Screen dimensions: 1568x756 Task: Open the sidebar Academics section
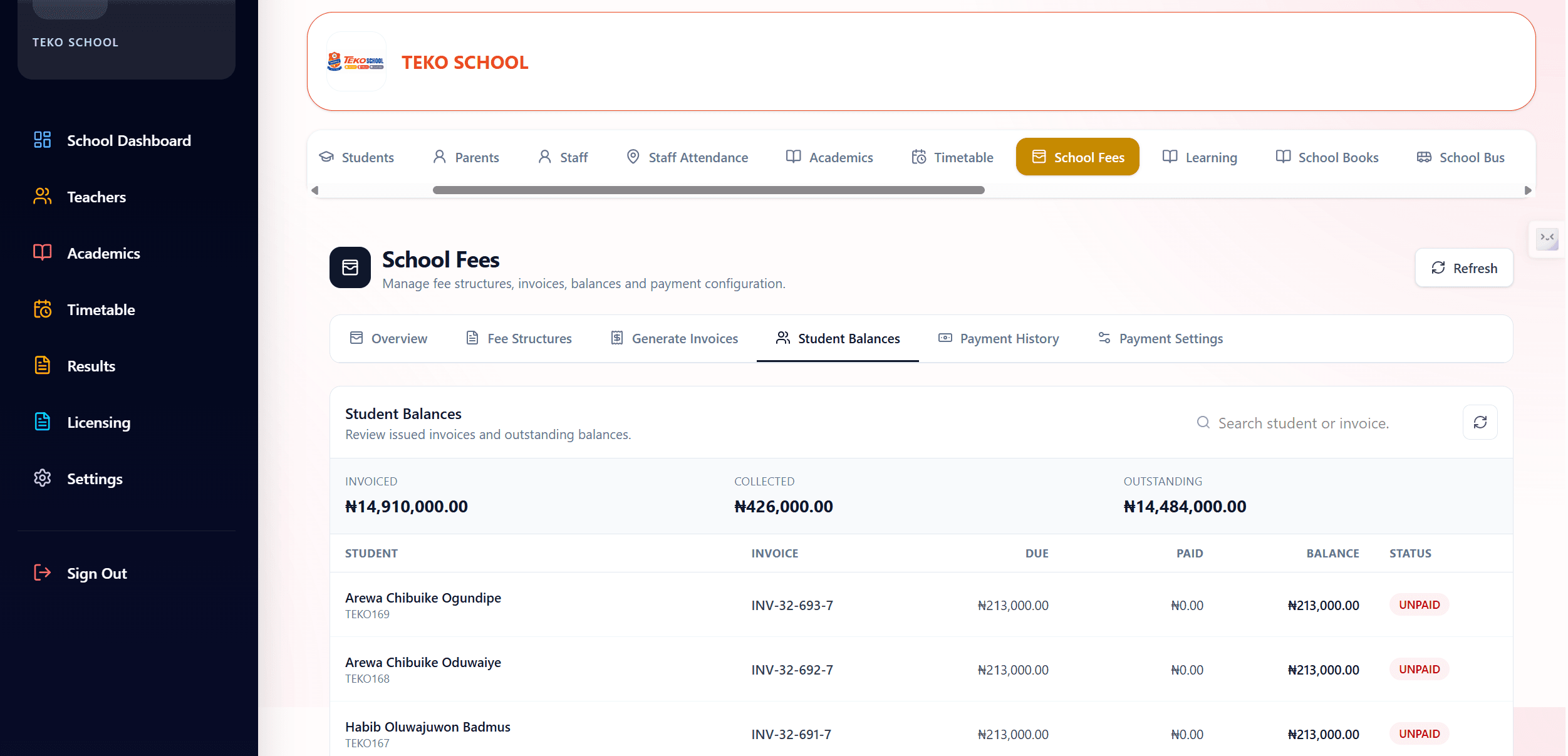(x=87, y=253)
